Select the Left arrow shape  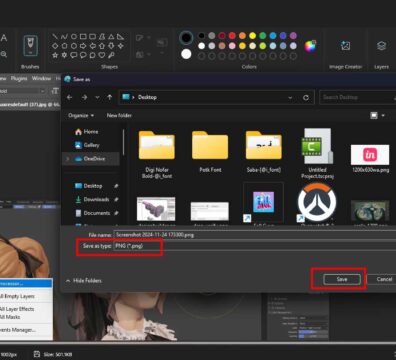(x=92, y=46)
